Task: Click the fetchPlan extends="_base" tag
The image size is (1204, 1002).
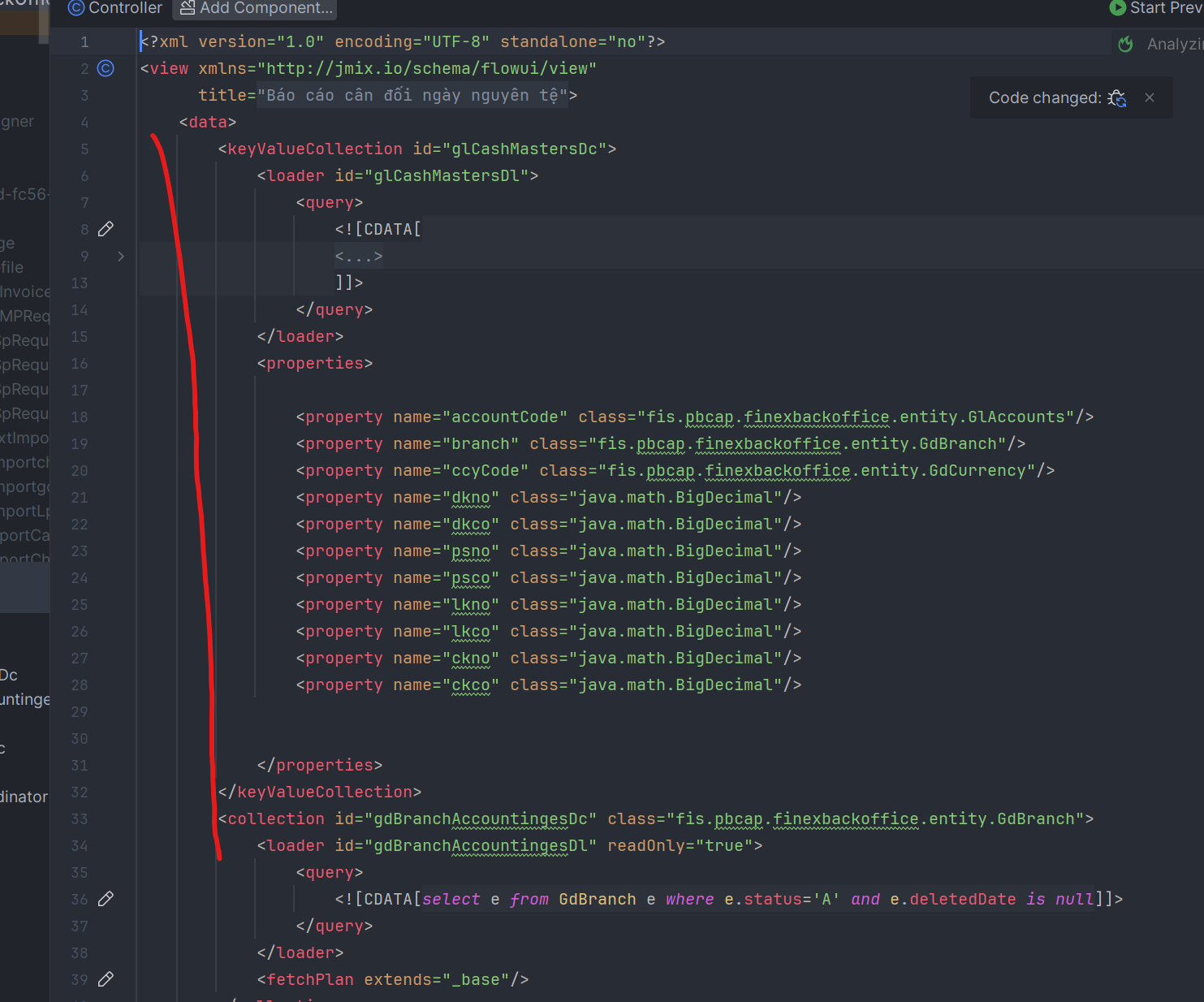Action: [393, 979]
